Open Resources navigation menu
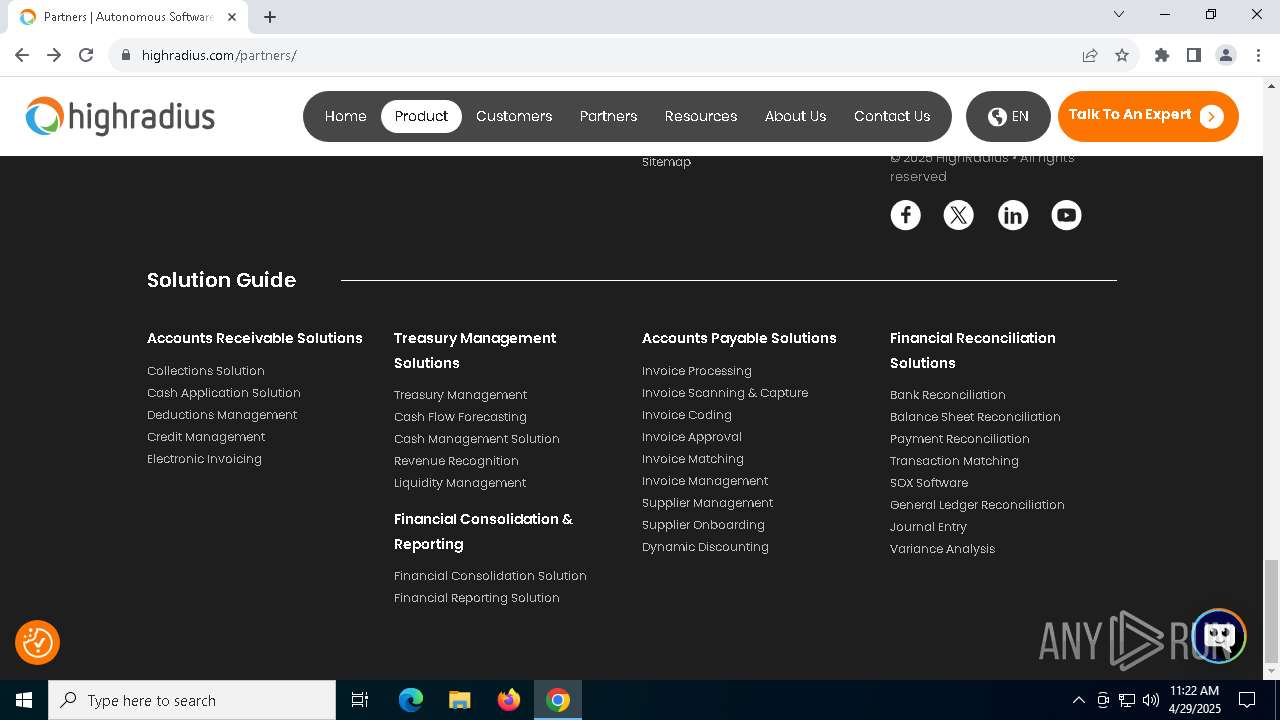Screen dimensions: 1280x720 tap(701, 116)
